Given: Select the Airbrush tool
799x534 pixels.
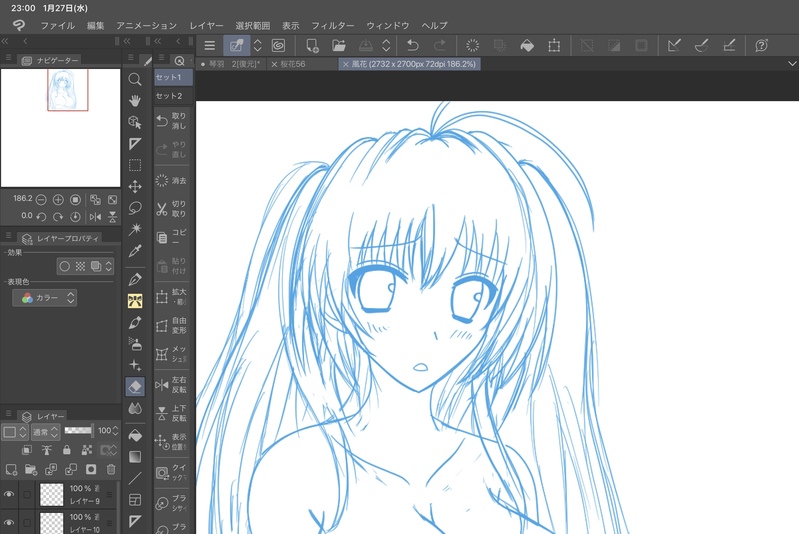Looking at the screenshot, I should (x=135, y=344).
